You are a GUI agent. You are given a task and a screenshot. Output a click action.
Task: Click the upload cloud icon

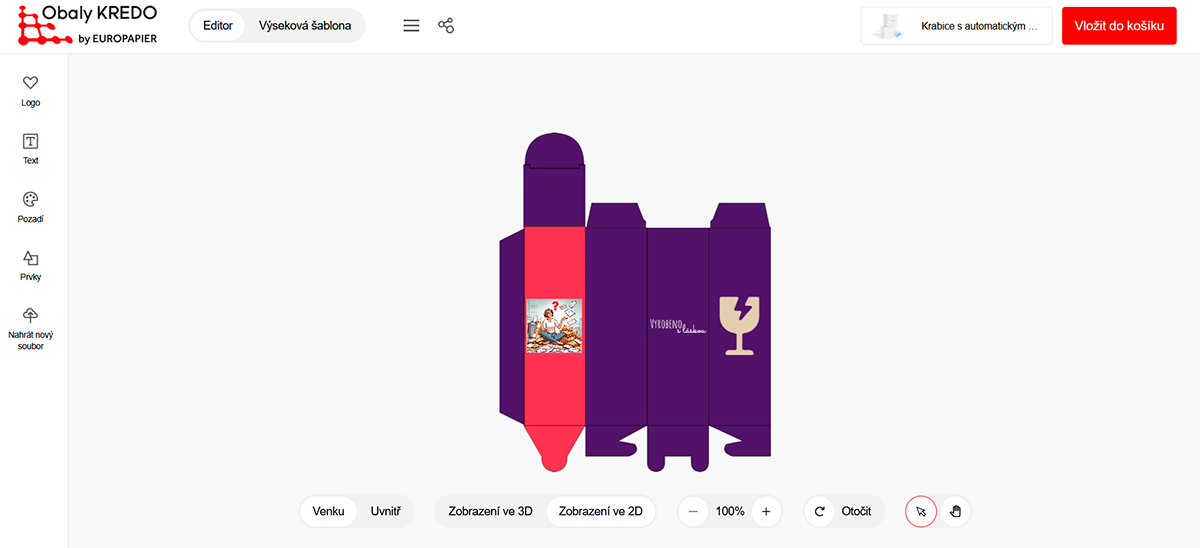pyautogui.click(x=31, y=316)
